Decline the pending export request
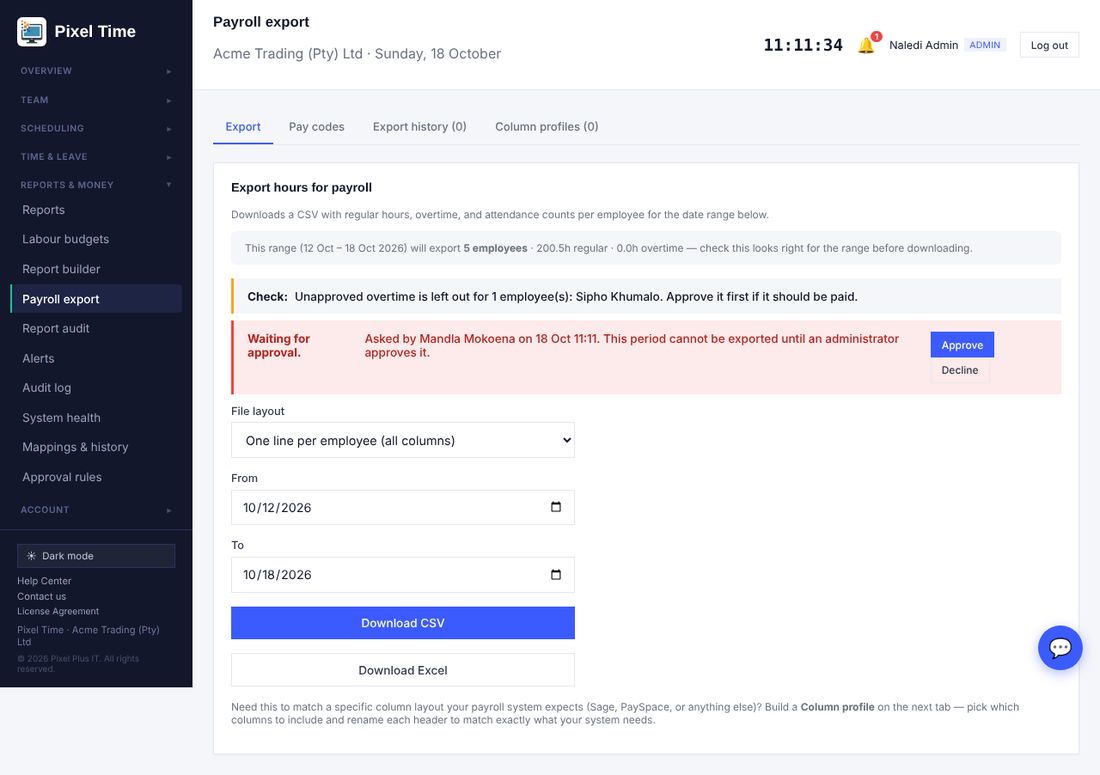This screenshot has width=1100, height=775. [x=960, y=370]
